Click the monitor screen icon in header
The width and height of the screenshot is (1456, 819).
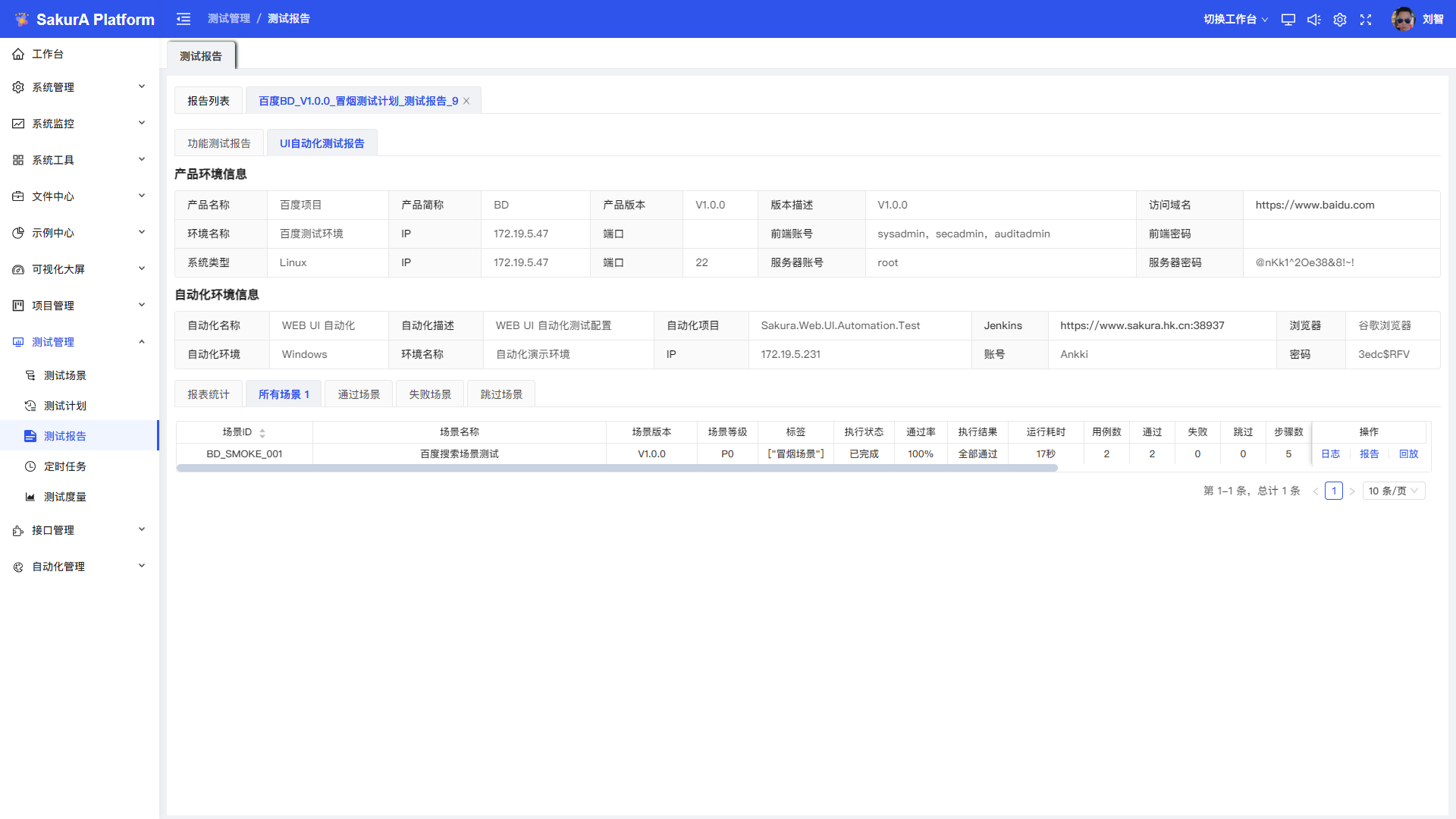(x=1288, y=20)
